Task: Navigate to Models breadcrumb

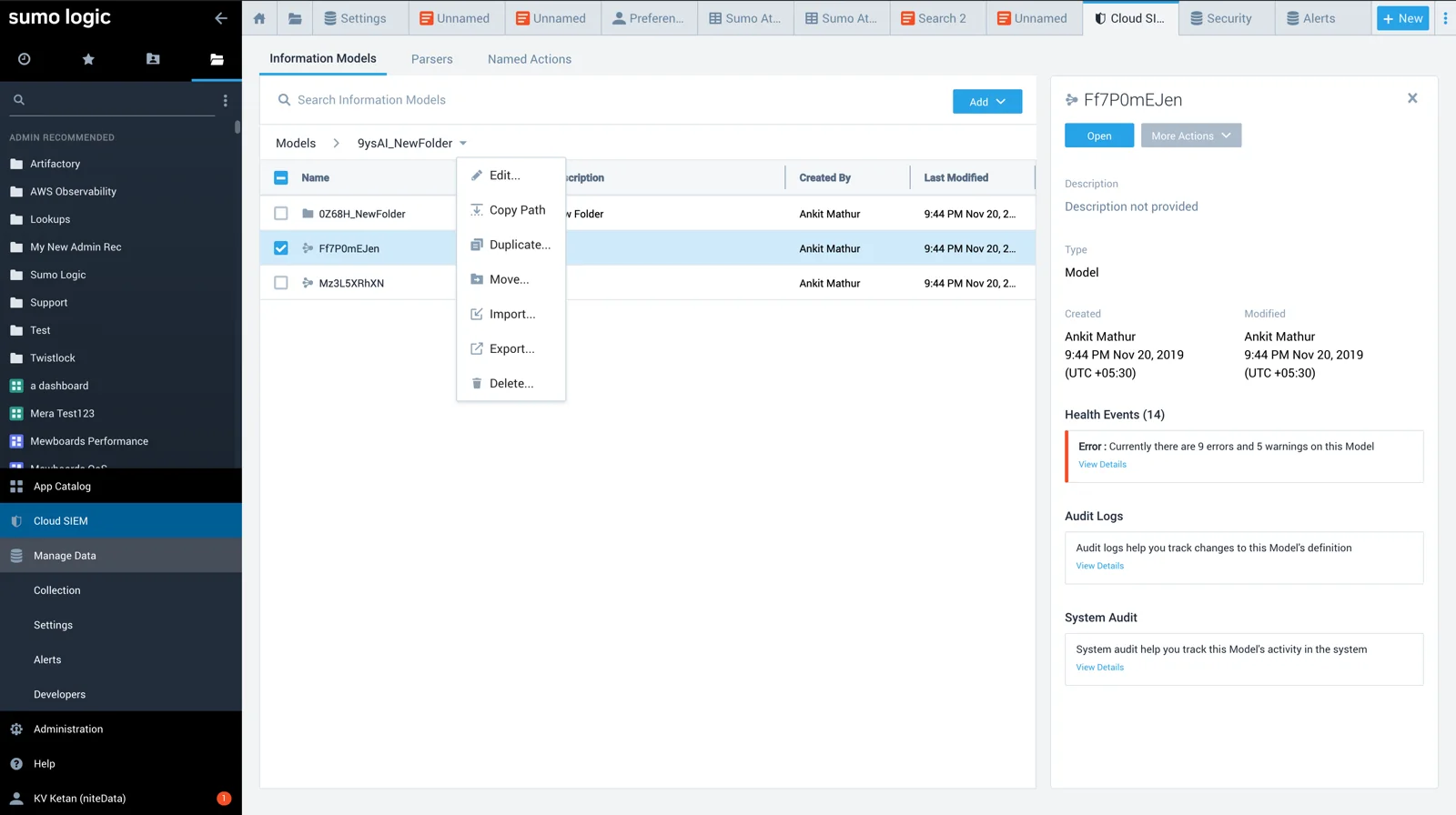Action: point(296,144)
